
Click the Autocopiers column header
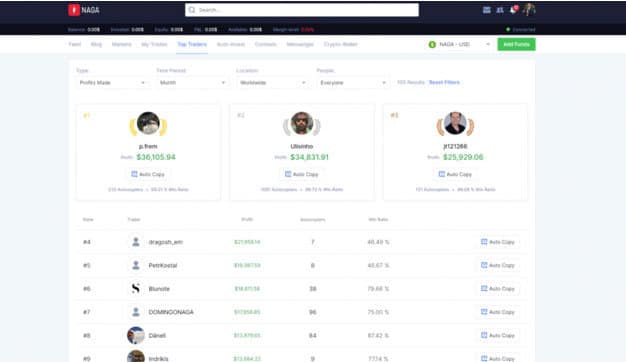click(313, 220)
